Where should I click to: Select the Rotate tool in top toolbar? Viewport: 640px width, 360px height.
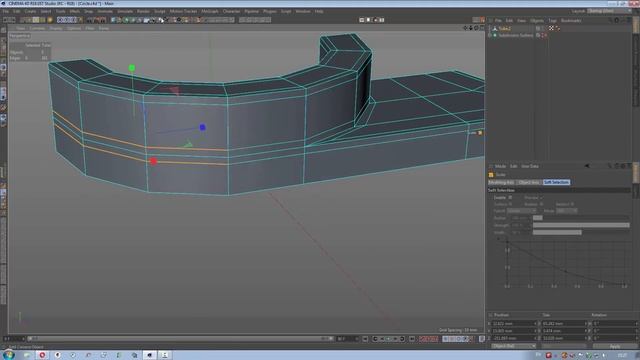43,20
